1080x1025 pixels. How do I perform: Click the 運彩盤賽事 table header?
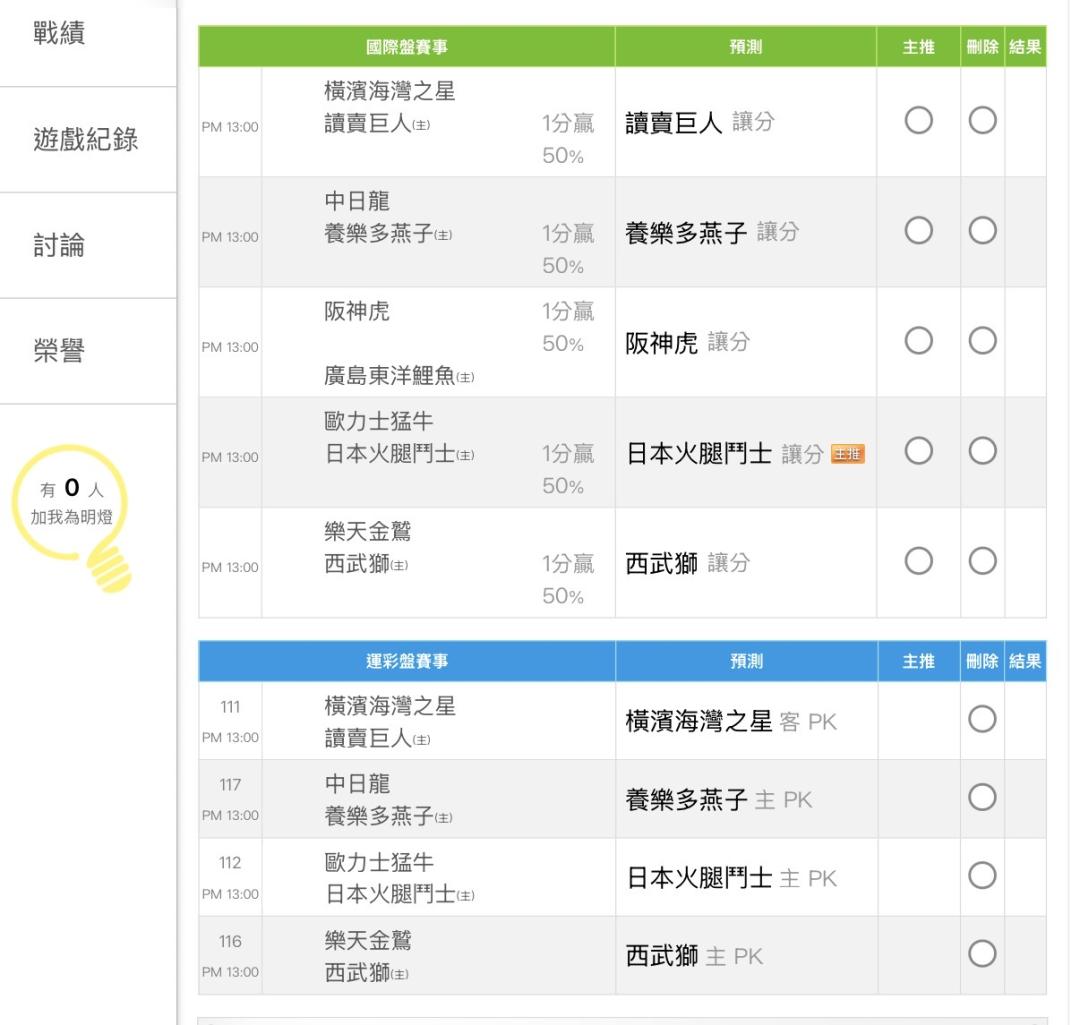tap(406, 661)
